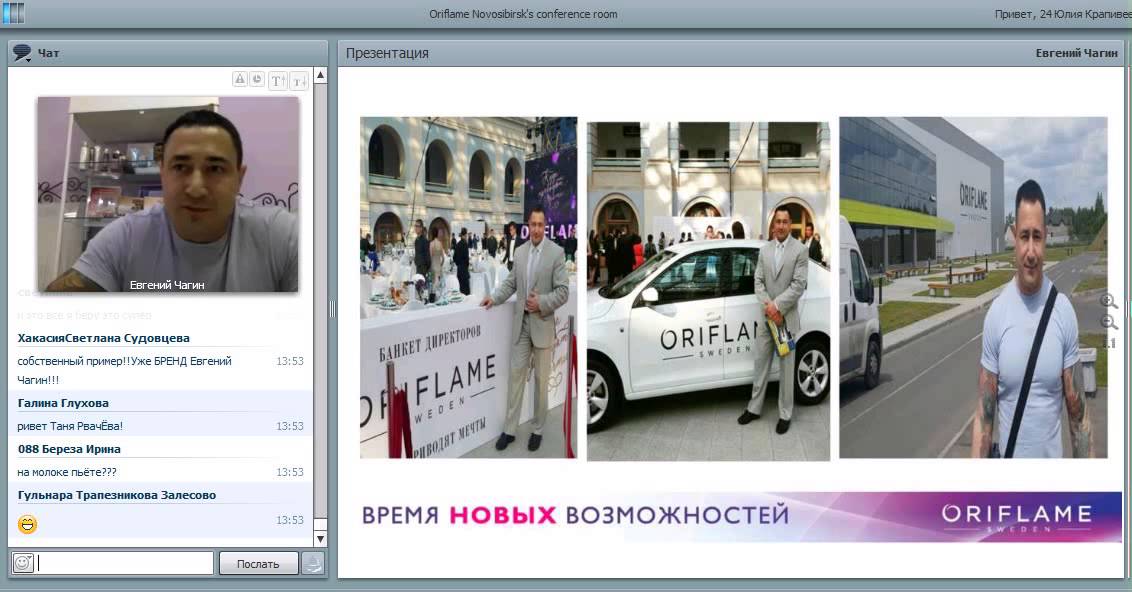Click the icon right of Послать button
The height and width of the screenshot is (592, 1132).
pos(313,563)
